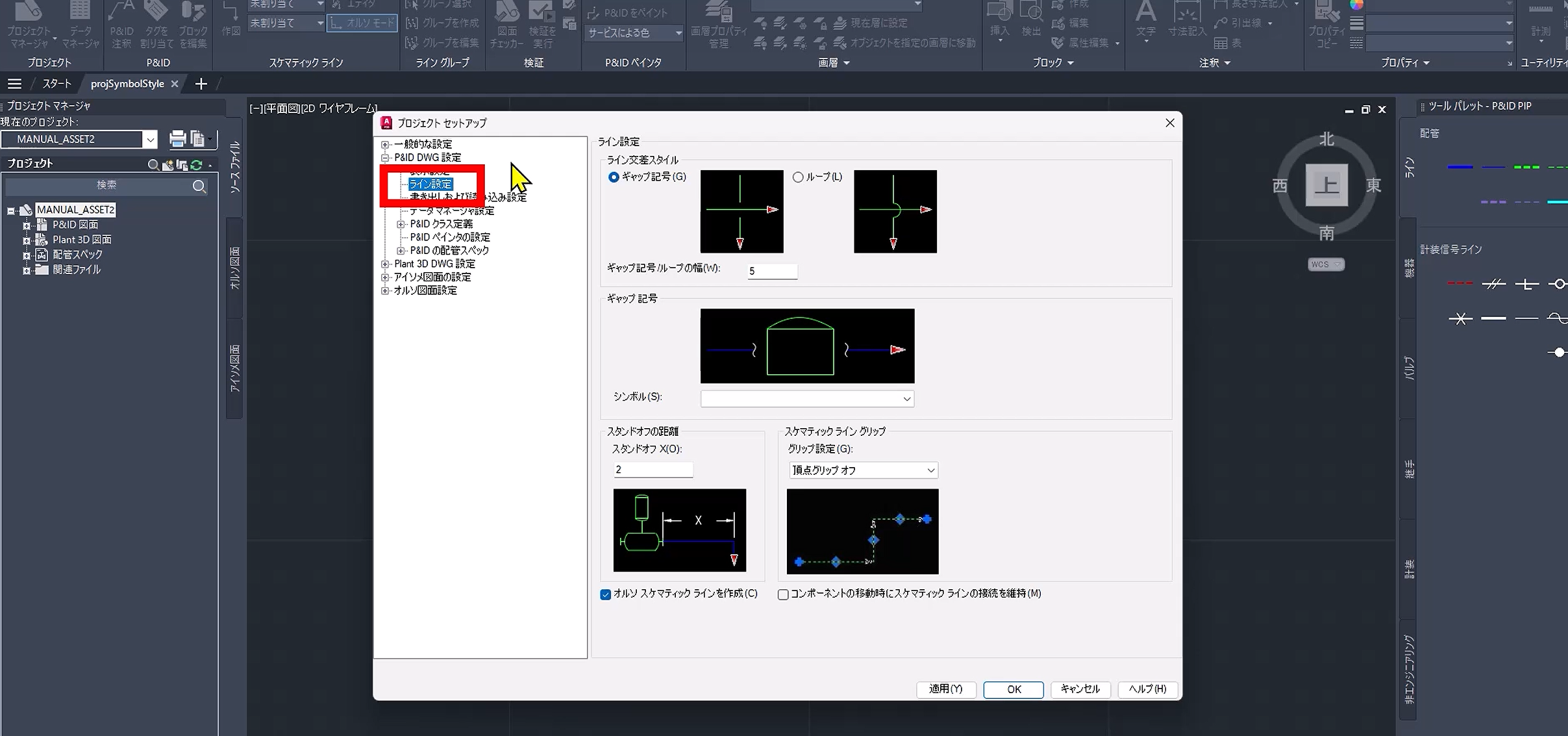Click the gap symbol loop width field
Viewport: 1568px width, 736px height.
click(x=771, y=271)
